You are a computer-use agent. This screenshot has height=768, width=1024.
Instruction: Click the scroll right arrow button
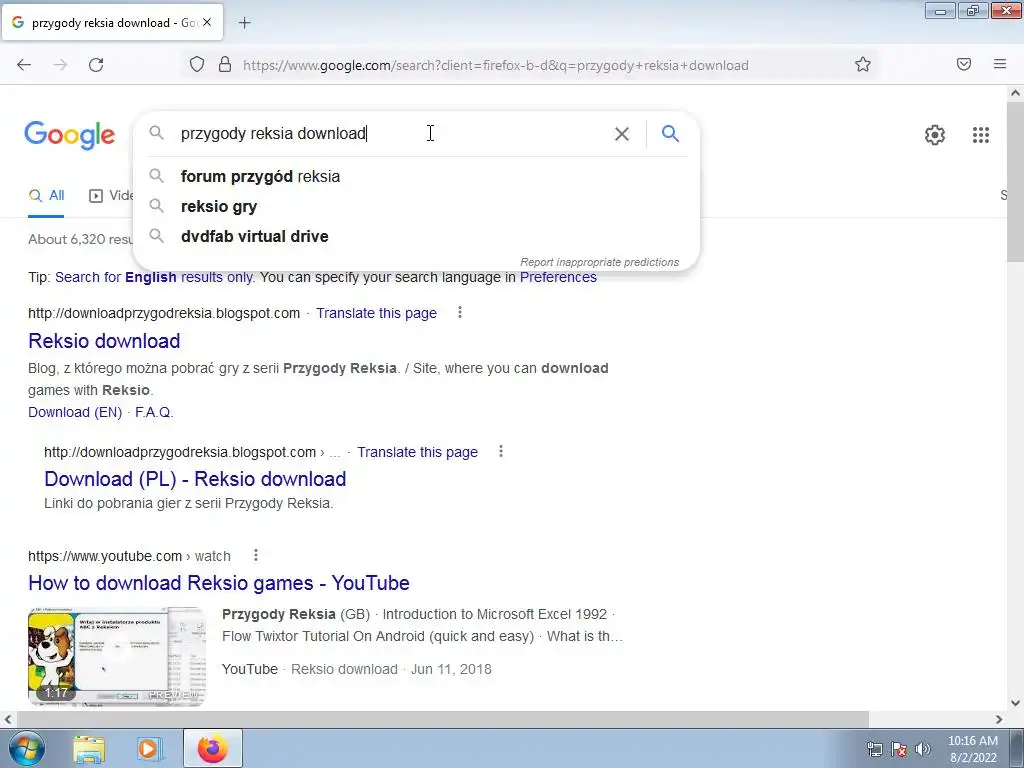point(999,719)
